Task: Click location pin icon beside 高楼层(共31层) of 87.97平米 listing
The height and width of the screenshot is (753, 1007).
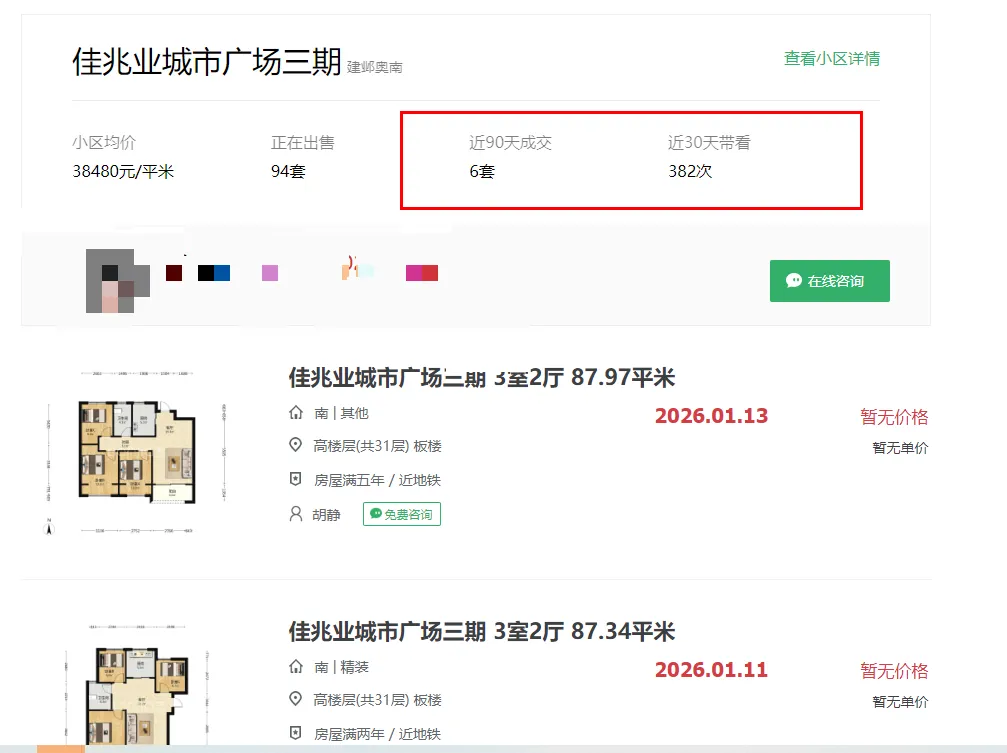Action: click(x=295, y=445)
